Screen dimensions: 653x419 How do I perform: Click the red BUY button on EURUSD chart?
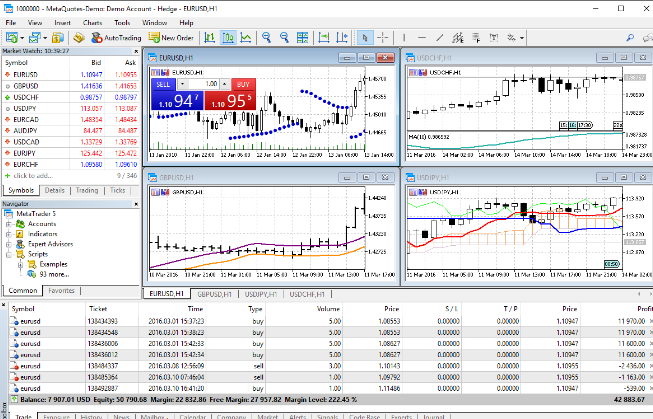coord(243,84)
